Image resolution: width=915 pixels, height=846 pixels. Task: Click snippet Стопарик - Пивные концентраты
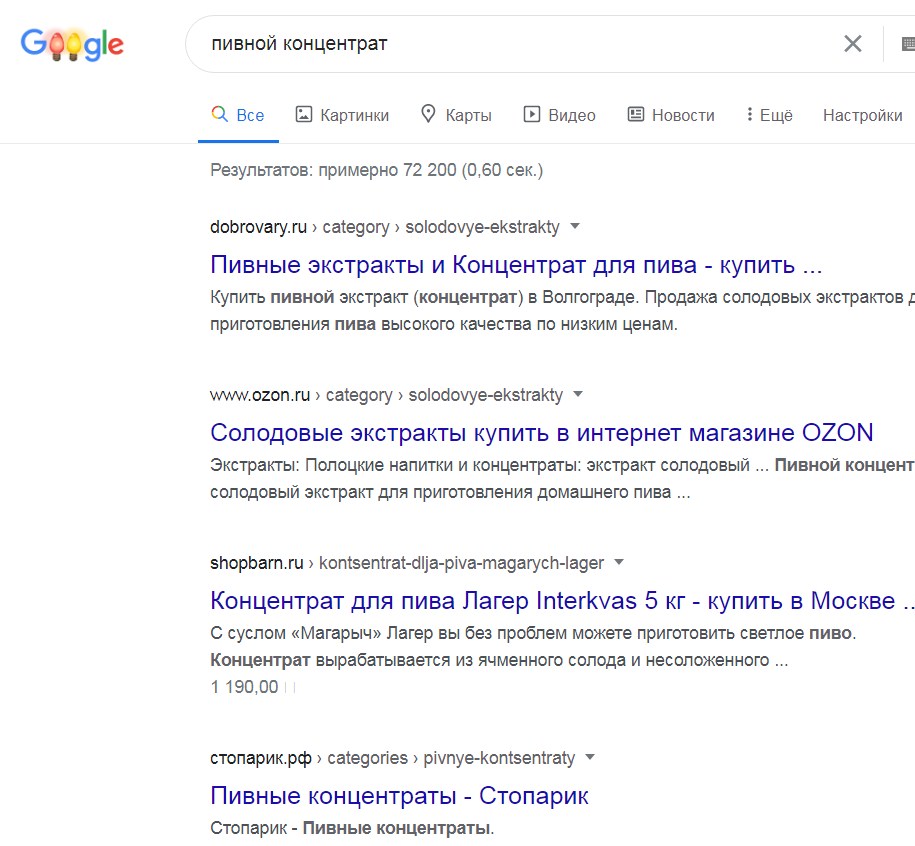click(352, 828)
